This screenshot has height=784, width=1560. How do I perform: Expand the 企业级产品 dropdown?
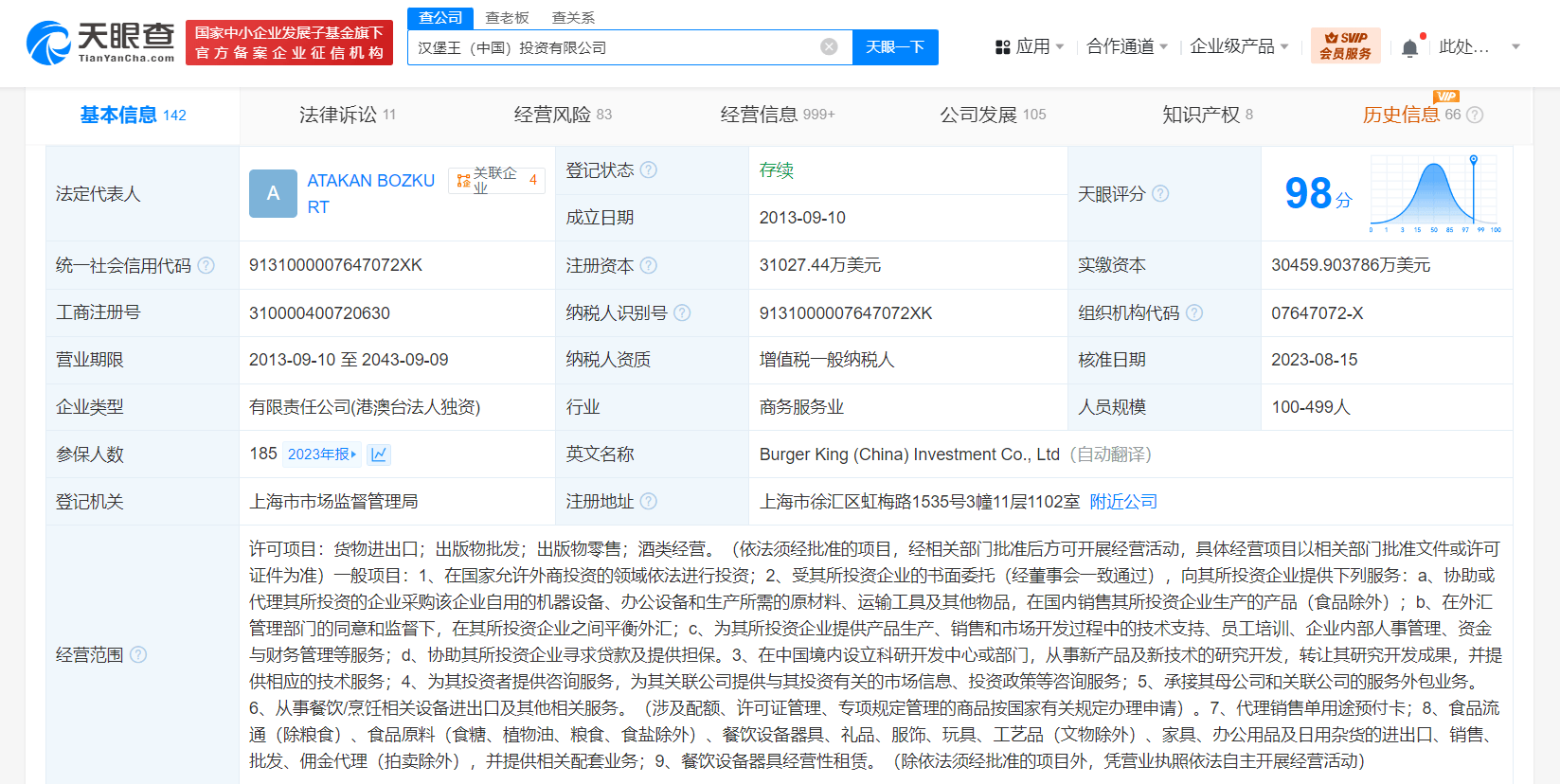[x=1239, y=46]
